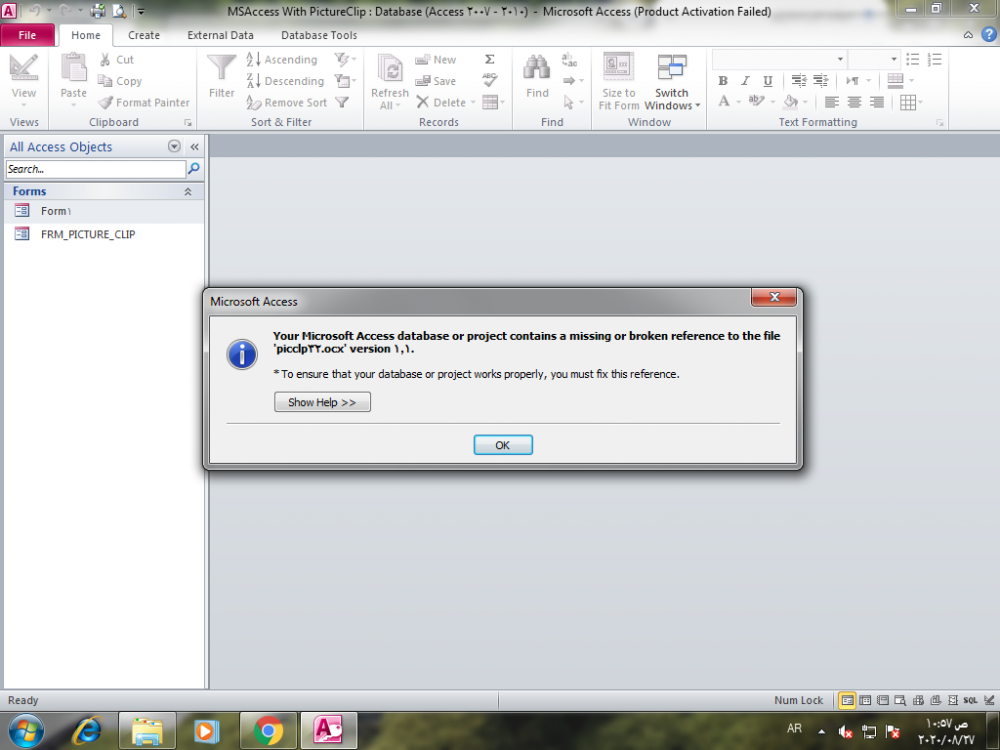Click the Totals sigma icon
Image resolution: width=1000 pixels, height=750 pixels.
click(x=490, y=59)
